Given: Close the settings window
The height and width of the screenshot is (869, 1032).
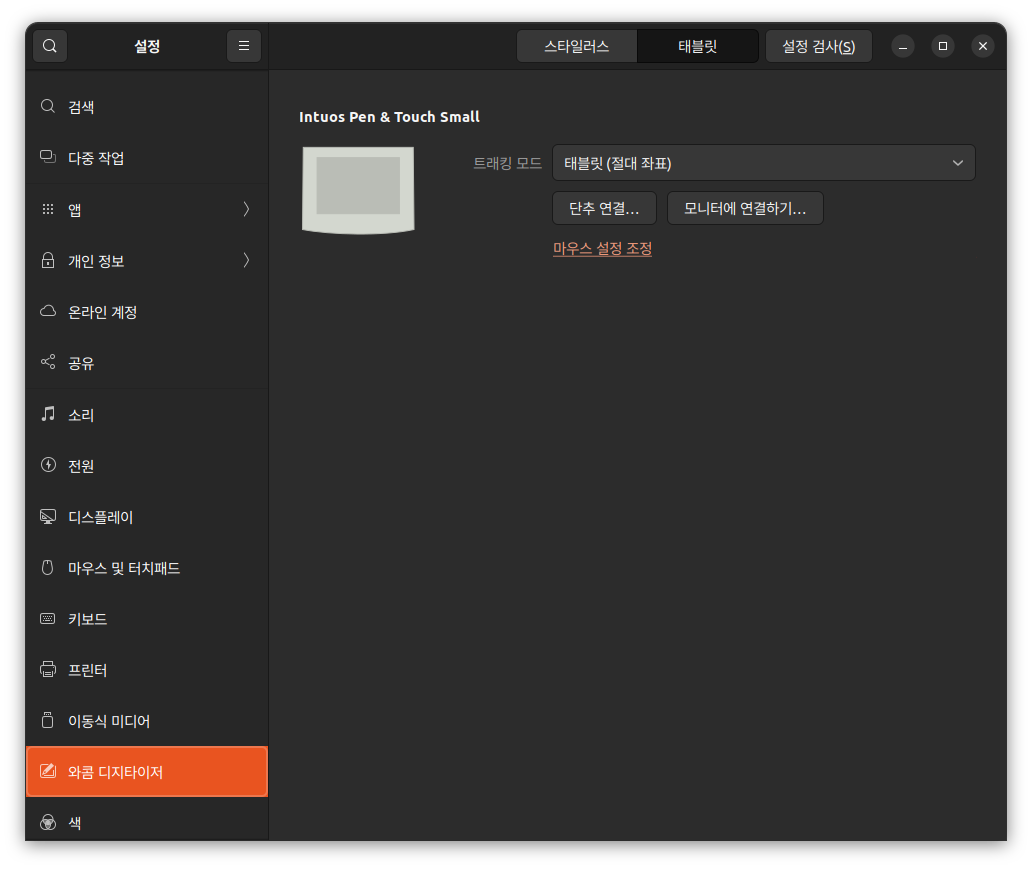Looking at the screenshot, I should click(x=983, y=46).
